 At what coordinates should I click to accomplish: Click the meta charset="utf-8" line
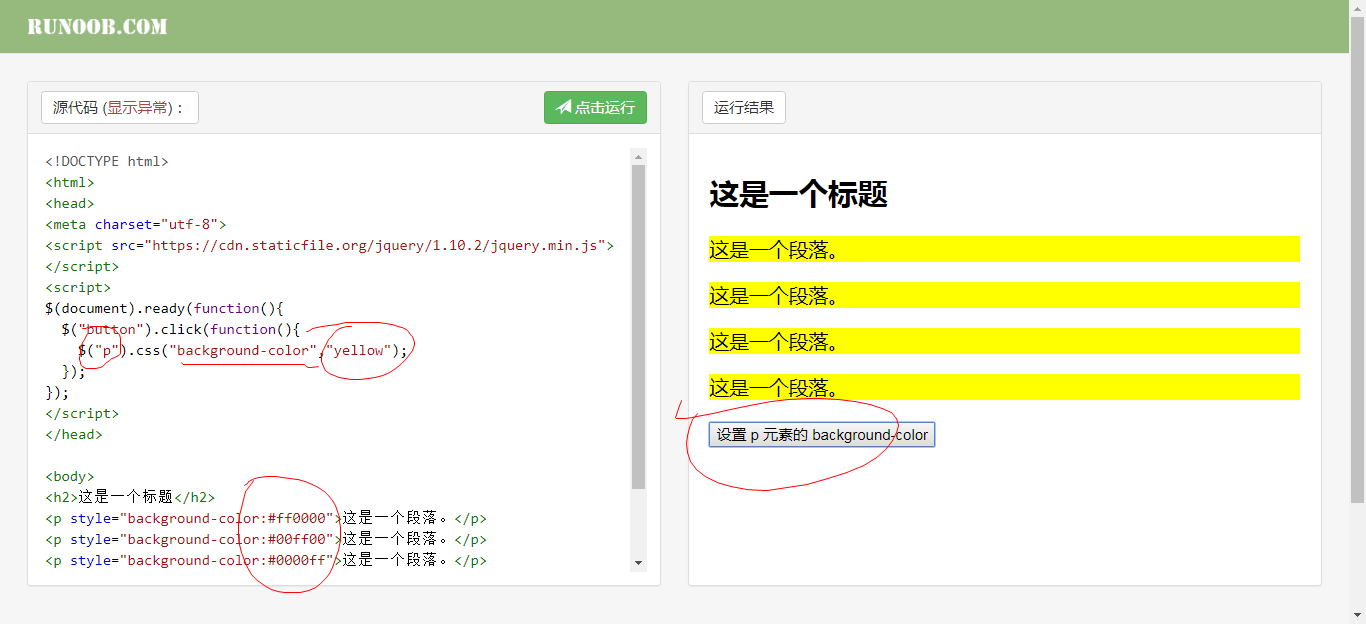coord(136,224)
